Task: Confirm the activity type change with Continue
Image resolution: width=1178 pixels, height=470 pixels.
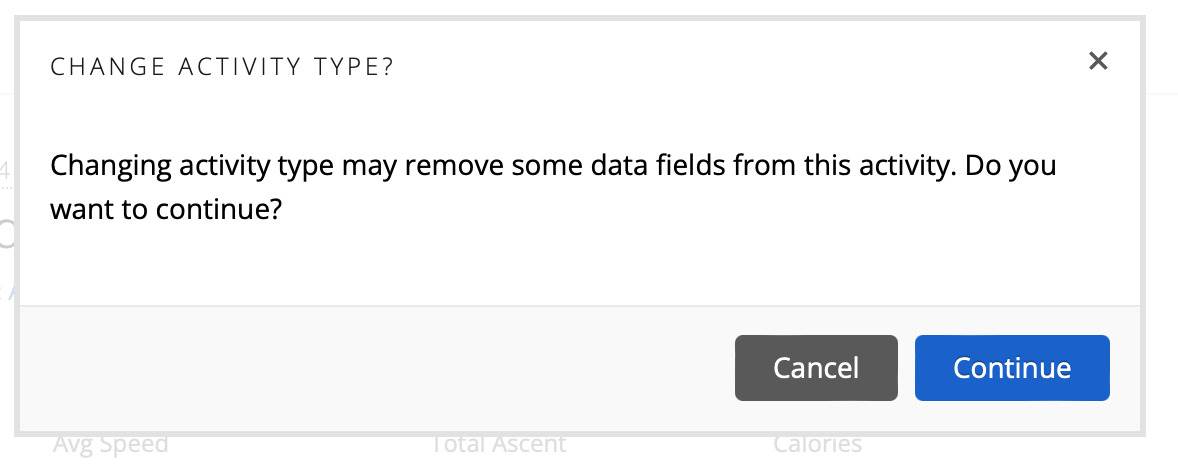Action: click(1011, 368)
